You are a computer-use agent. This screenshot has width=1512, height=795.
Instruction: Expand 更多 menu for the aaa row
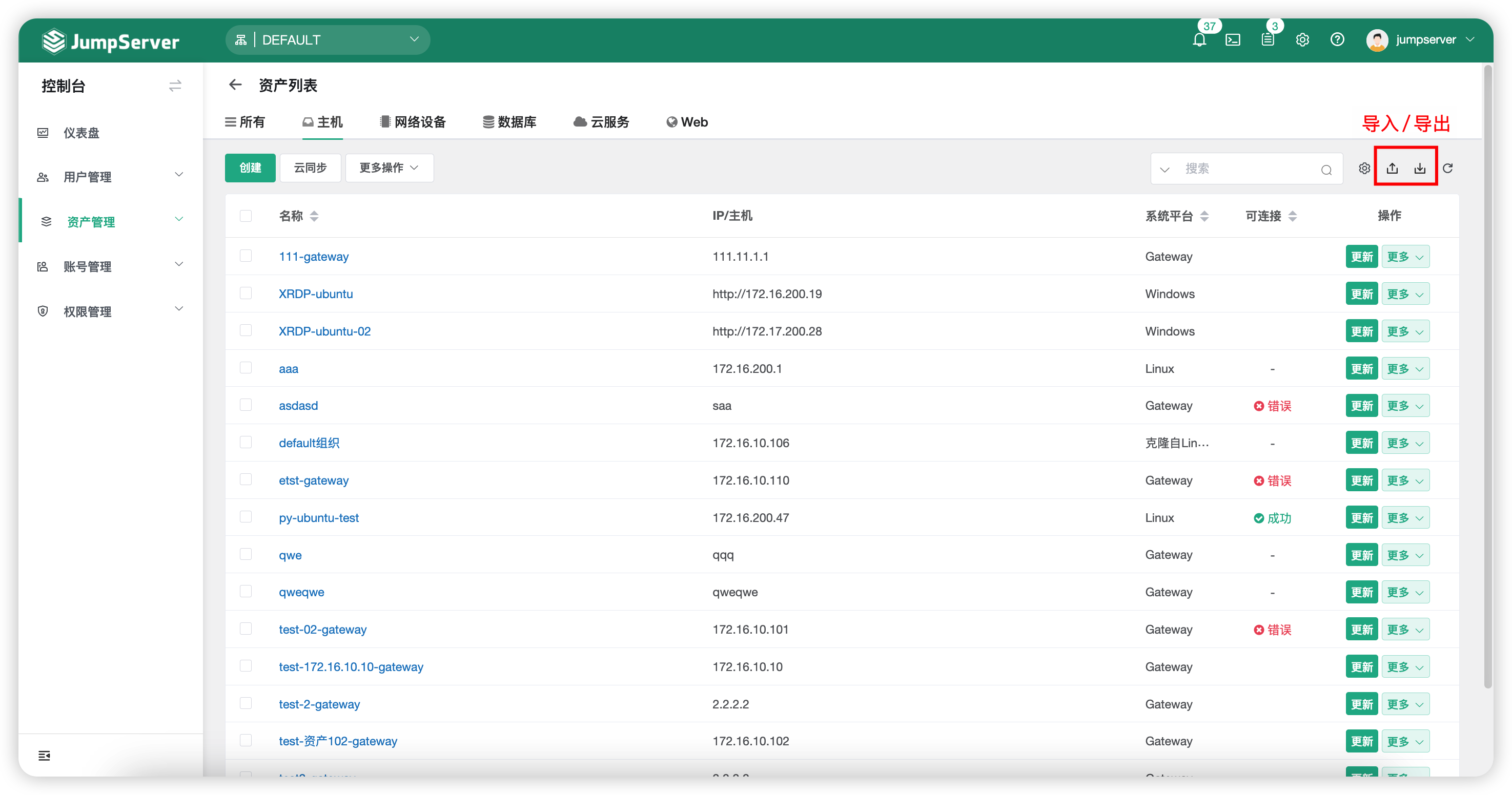click(x=1405, y=368)
